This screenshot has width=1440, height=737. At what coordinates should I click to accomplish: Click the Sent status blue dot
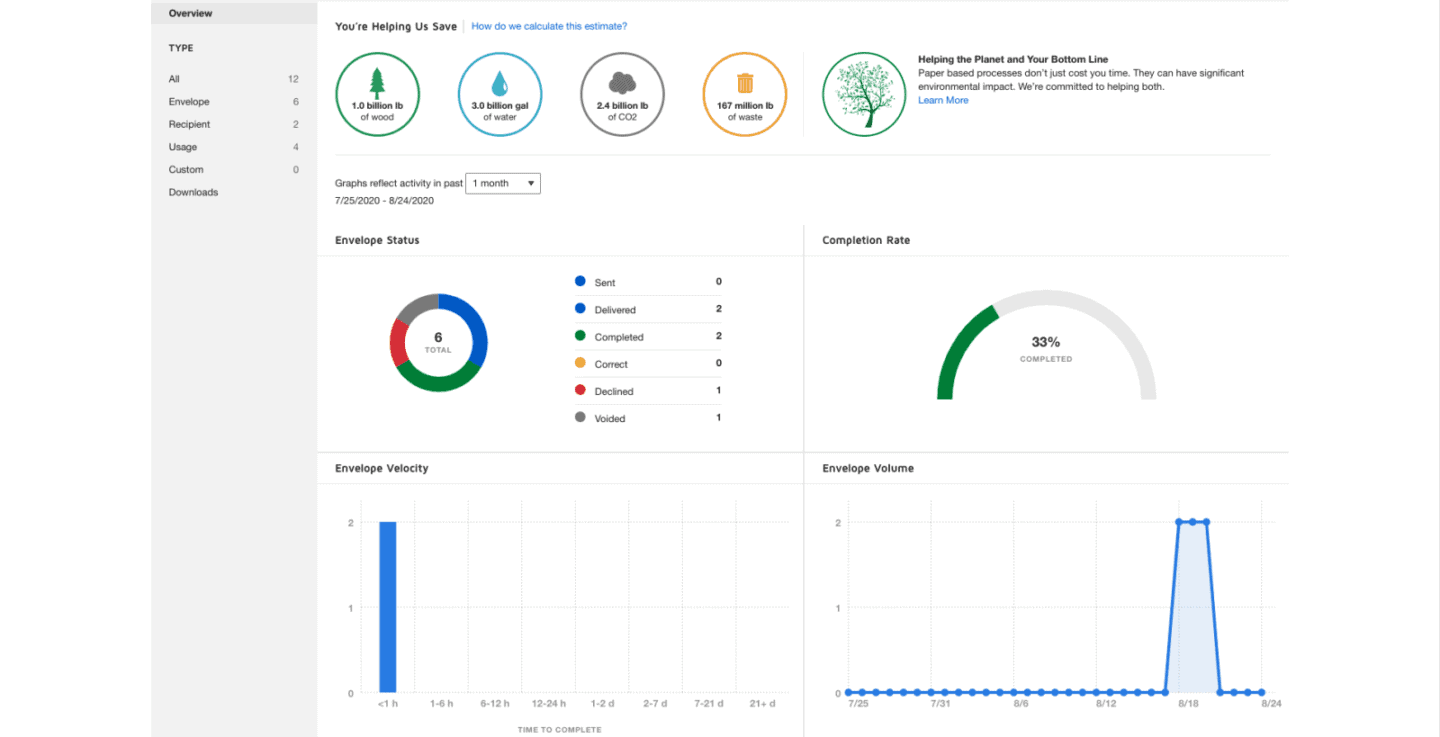coord(580,282)
